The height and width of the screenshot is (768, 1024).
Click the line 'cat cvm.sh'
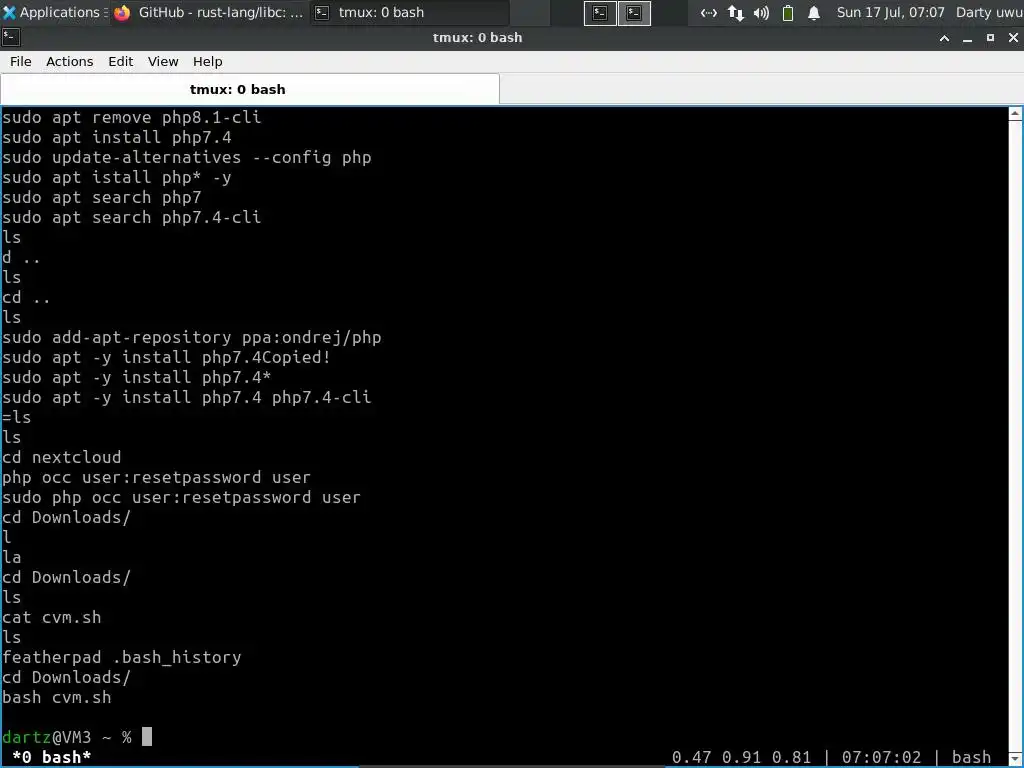[x=52, y=617]
